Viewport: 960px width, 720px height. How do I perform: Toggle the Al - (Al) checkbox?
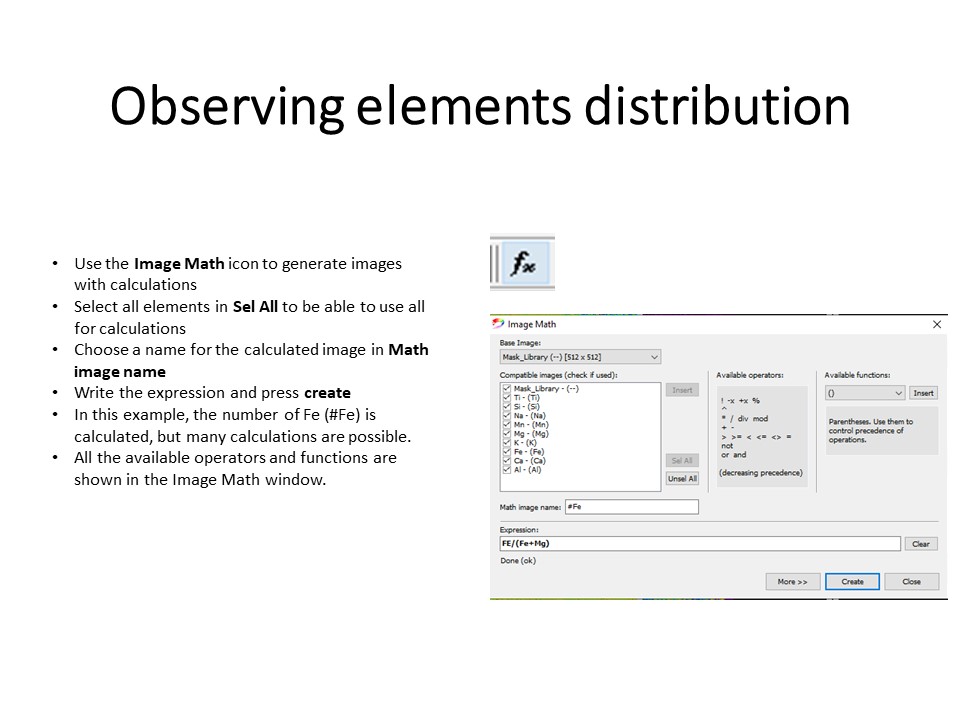pos(507,470)
